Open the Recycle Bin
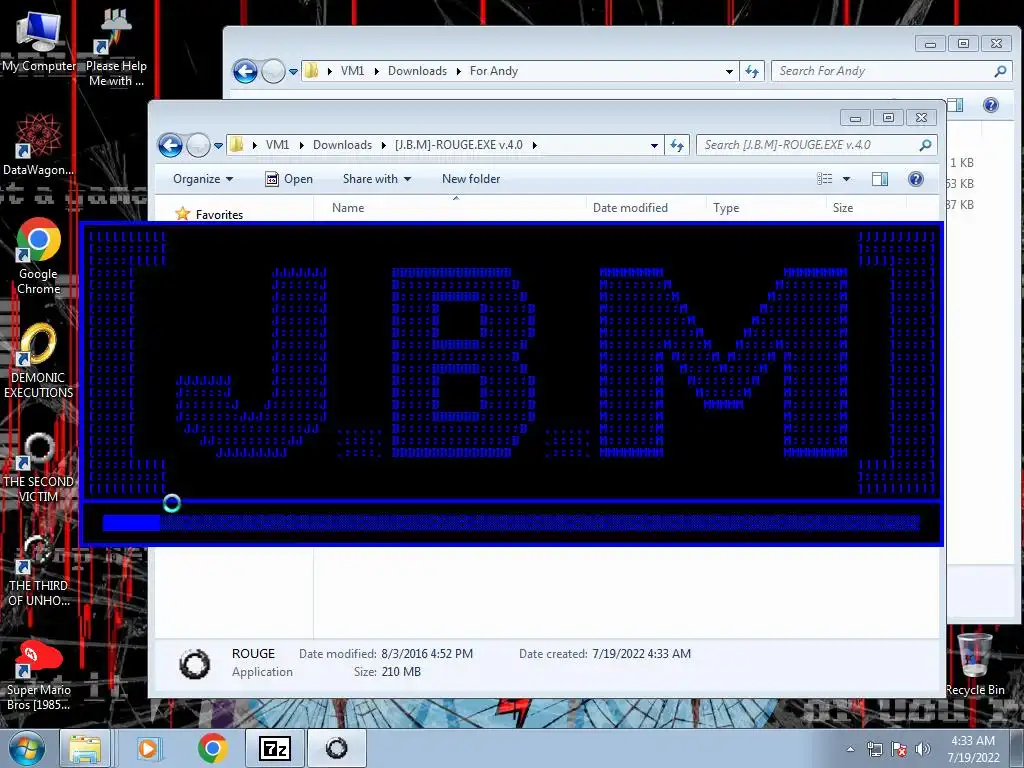 (974, 664)
